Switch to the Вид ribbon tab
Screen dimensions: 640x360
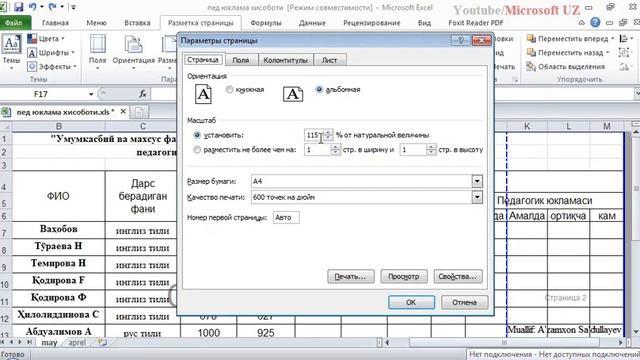(x=424, y=23)
